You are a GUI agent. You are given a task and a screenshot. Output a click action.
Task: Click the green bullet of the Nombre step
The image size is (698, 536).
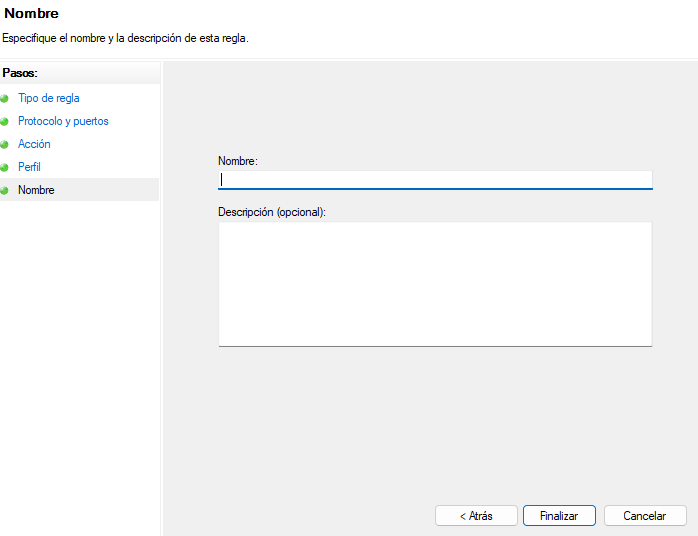coord(5,191)
